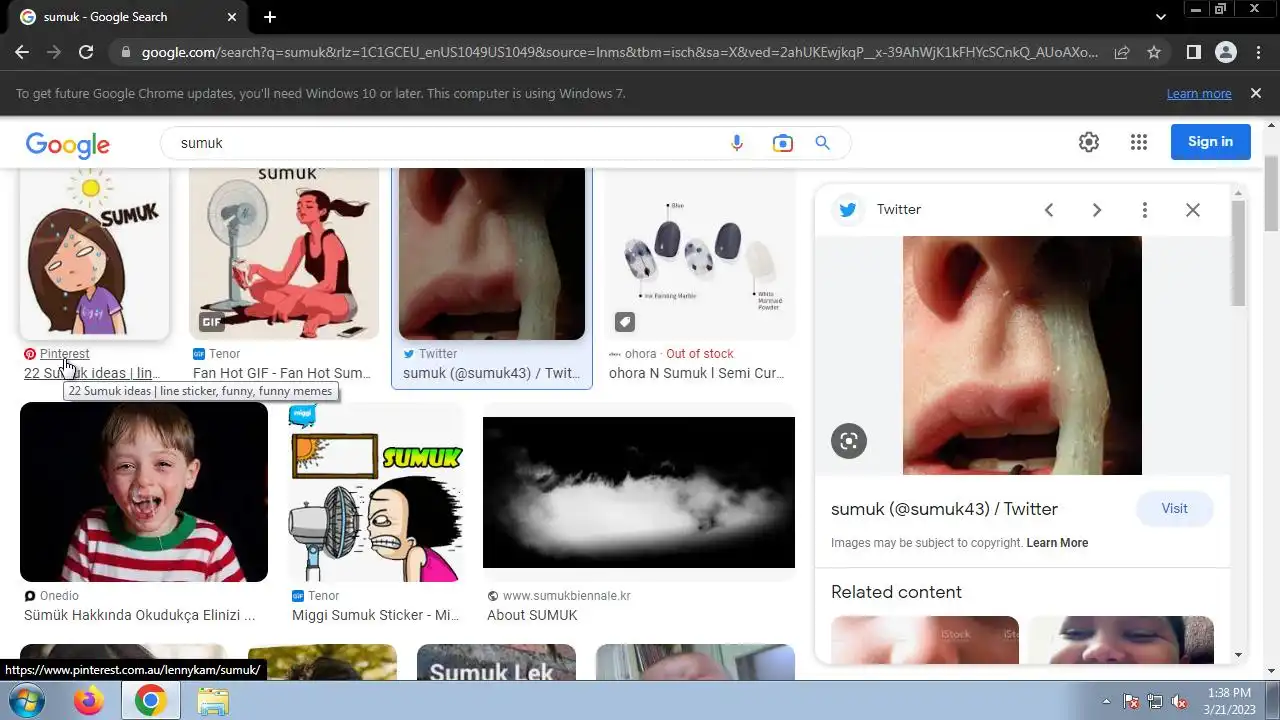Open the Google apps grid
This screenshot has height=720, width=1280.
point(1139,142)
